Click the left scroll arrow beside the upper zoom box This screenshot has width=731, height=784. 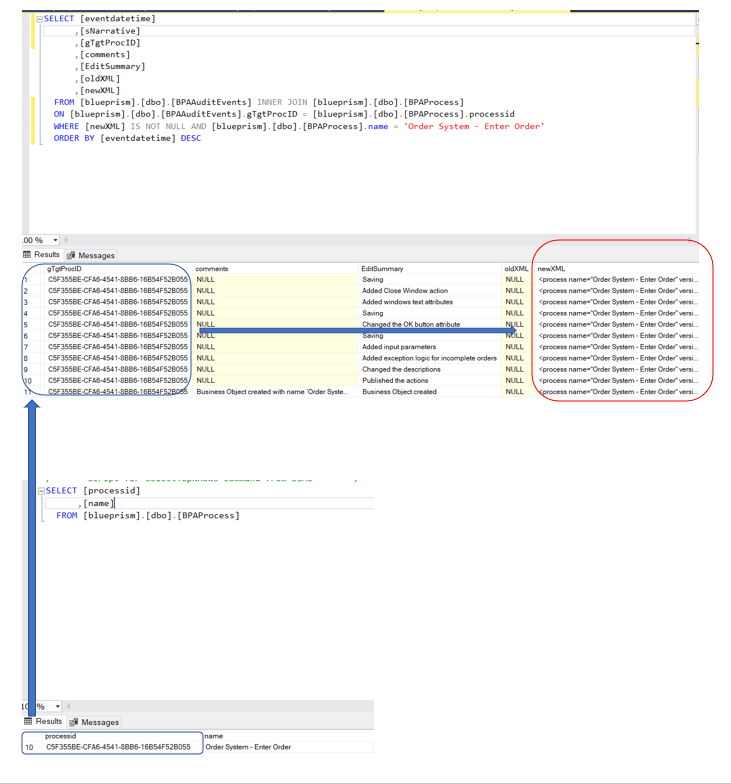[x=66, y=240]
